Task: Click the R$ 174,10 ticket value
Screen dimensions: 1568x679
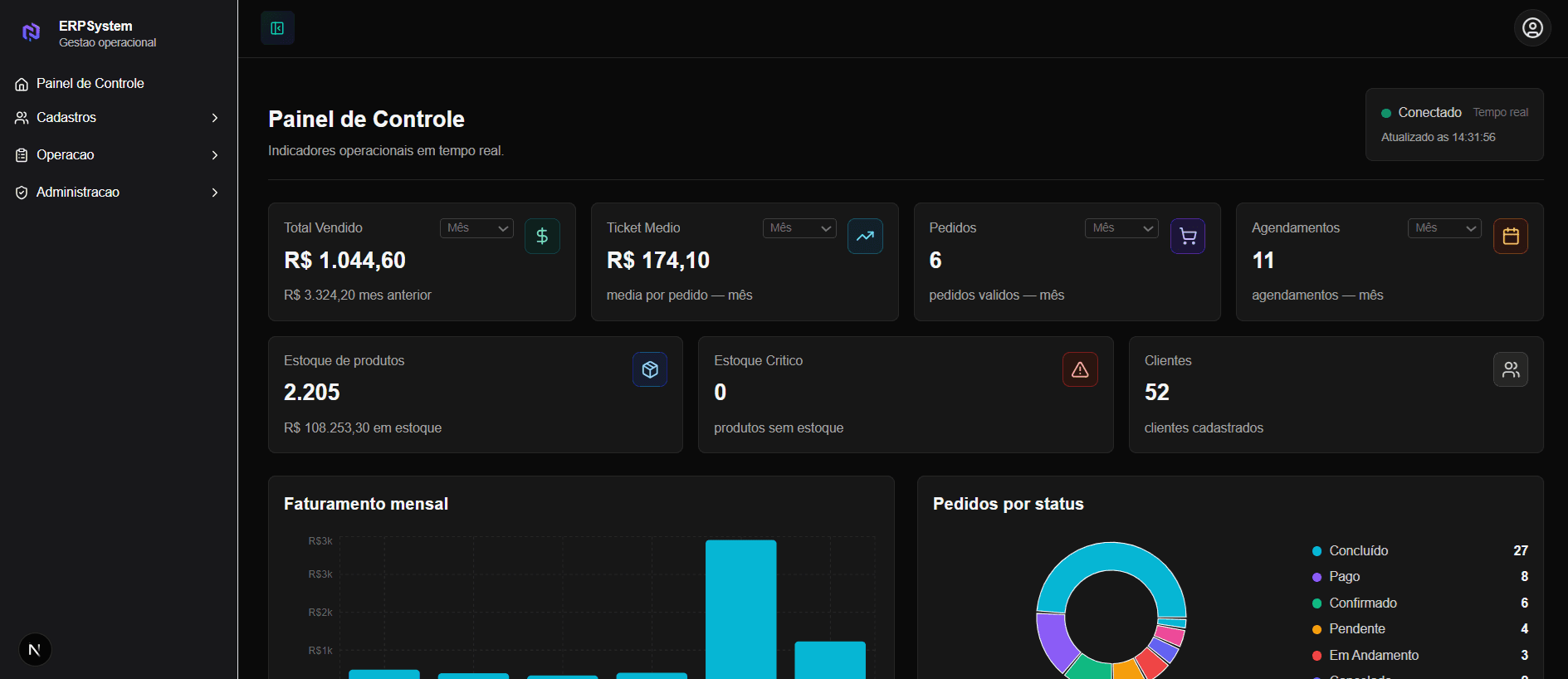Action: (658, 261)
